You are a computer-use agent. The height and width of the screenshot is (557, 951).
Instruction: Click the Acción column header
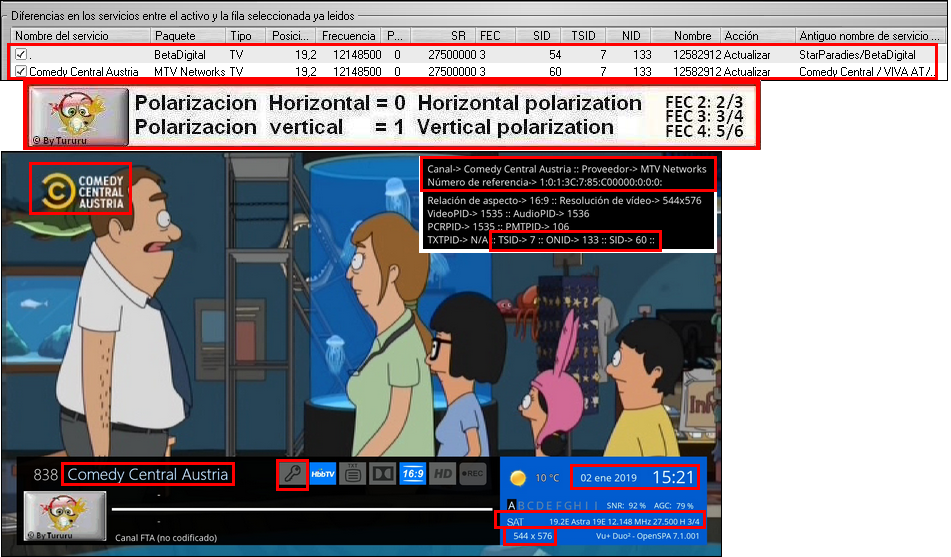(758, 36)
